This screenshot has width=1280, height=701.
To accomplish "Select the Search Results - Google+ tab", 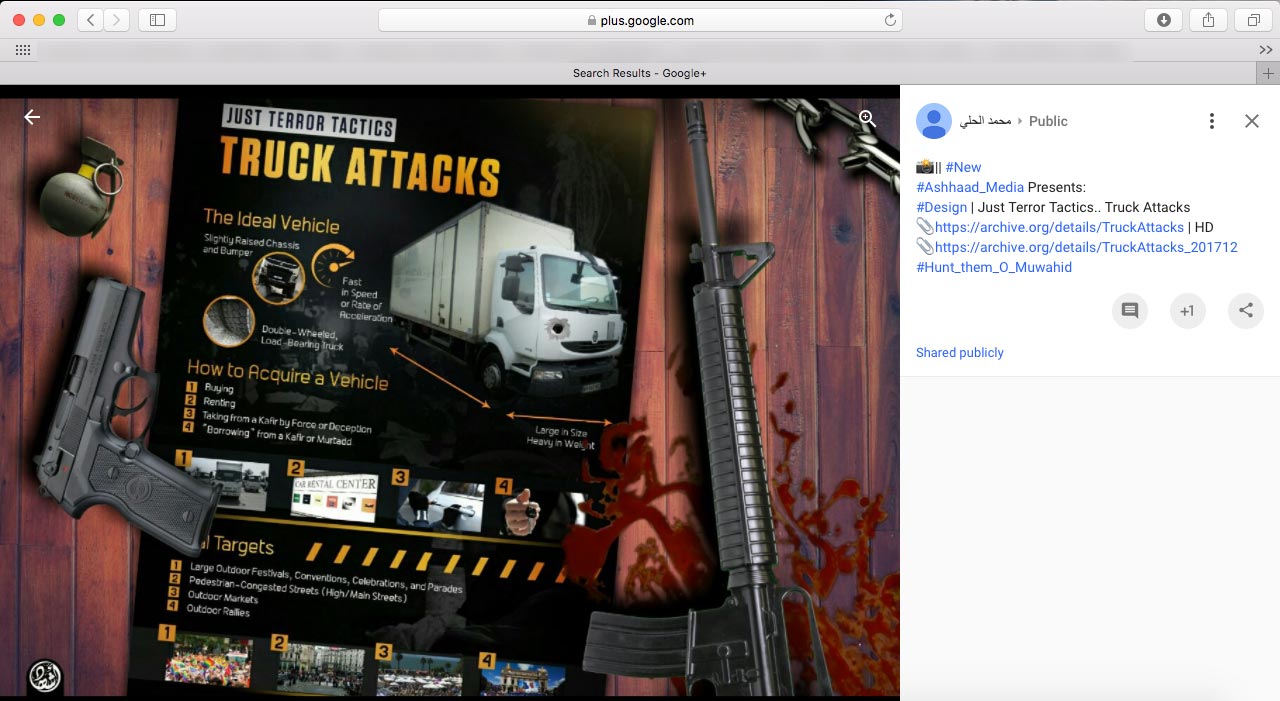I will pyautogui.click(x=639, y=73).
